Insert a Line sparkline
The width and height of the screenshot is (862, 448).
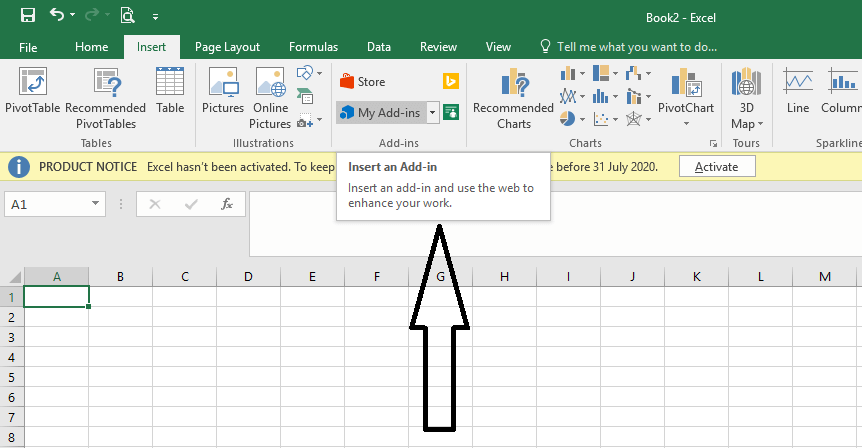click(798, 91)
